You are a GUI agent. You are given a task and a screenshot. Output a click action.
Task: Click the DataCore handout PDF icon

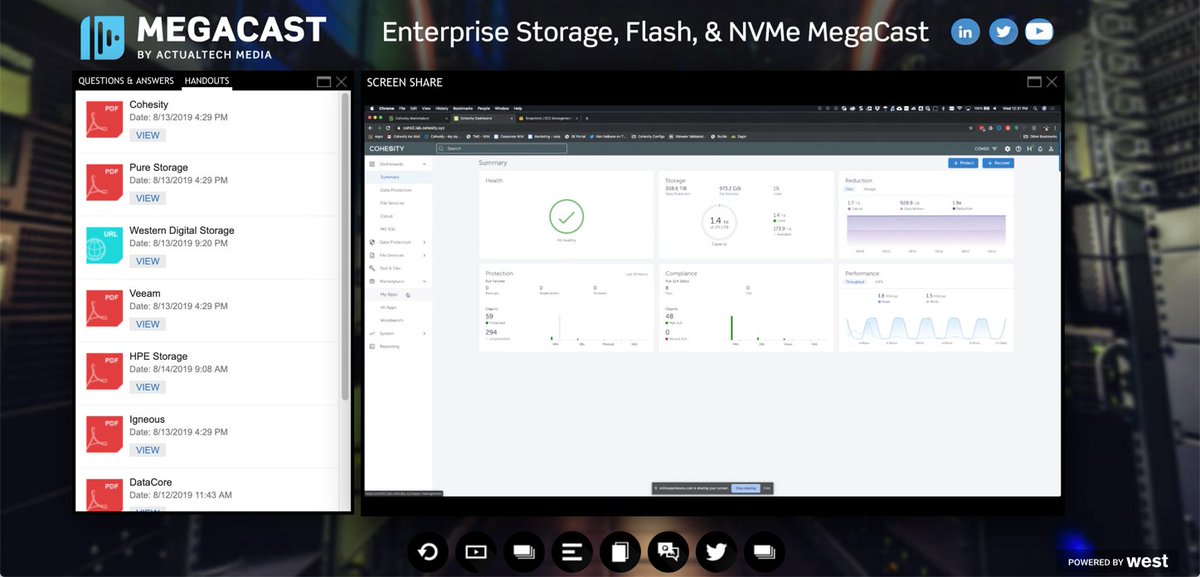tap(104, 496)
